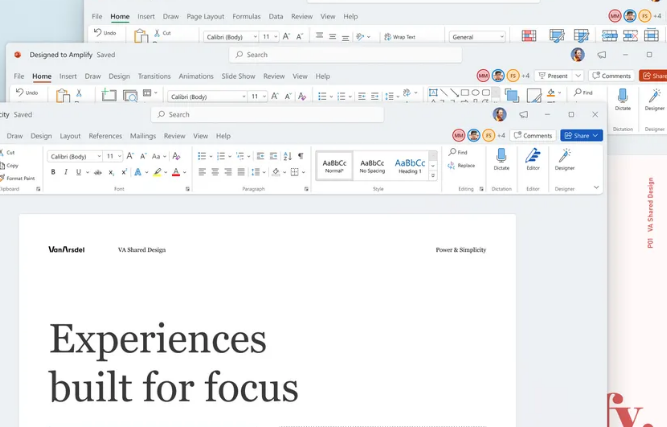Click Replace in Word ribbon
667x427 pixels.
coord(462,165)
